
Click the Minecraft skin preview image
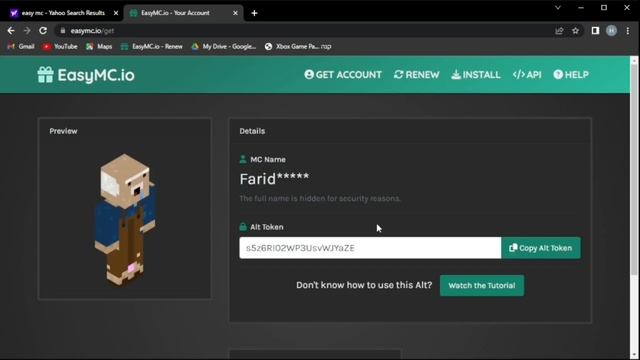pyautogui.click(x=125, y=220)
